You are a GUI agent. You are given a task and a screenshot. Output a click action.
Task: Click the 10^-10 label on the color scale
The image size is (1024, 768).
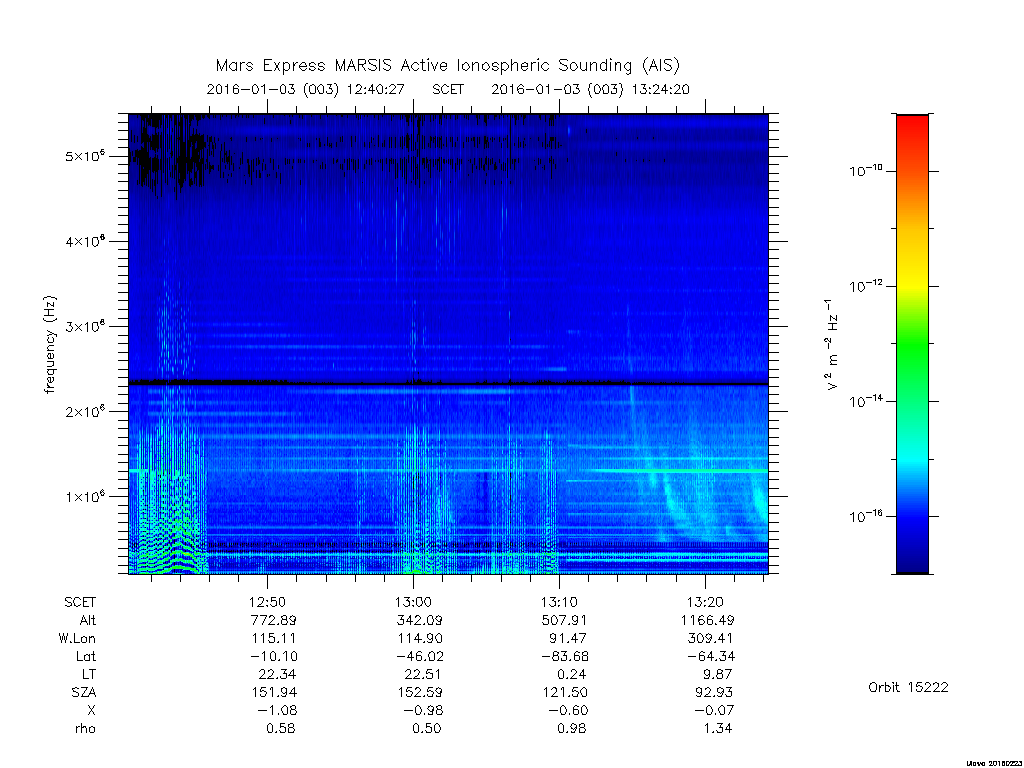click(x=866, y=171)
